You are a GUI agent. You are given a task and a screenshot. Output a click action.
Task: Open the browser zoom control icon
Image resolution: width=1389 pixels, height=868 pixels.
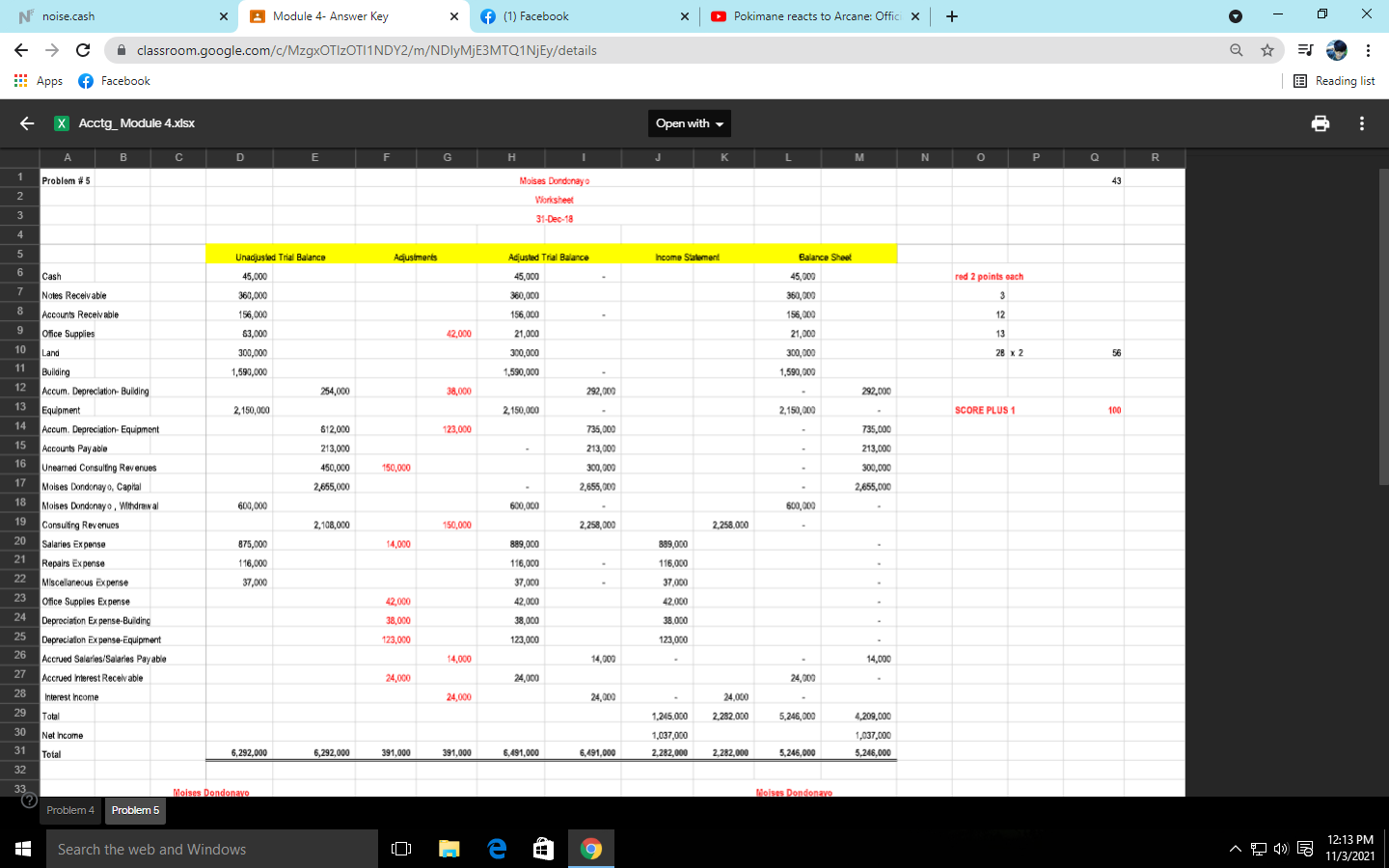point(1237,50)
